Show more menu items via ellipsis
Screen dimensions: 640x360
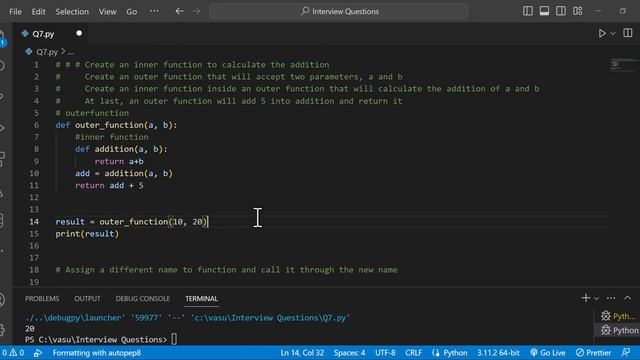(x=154, y=11)
